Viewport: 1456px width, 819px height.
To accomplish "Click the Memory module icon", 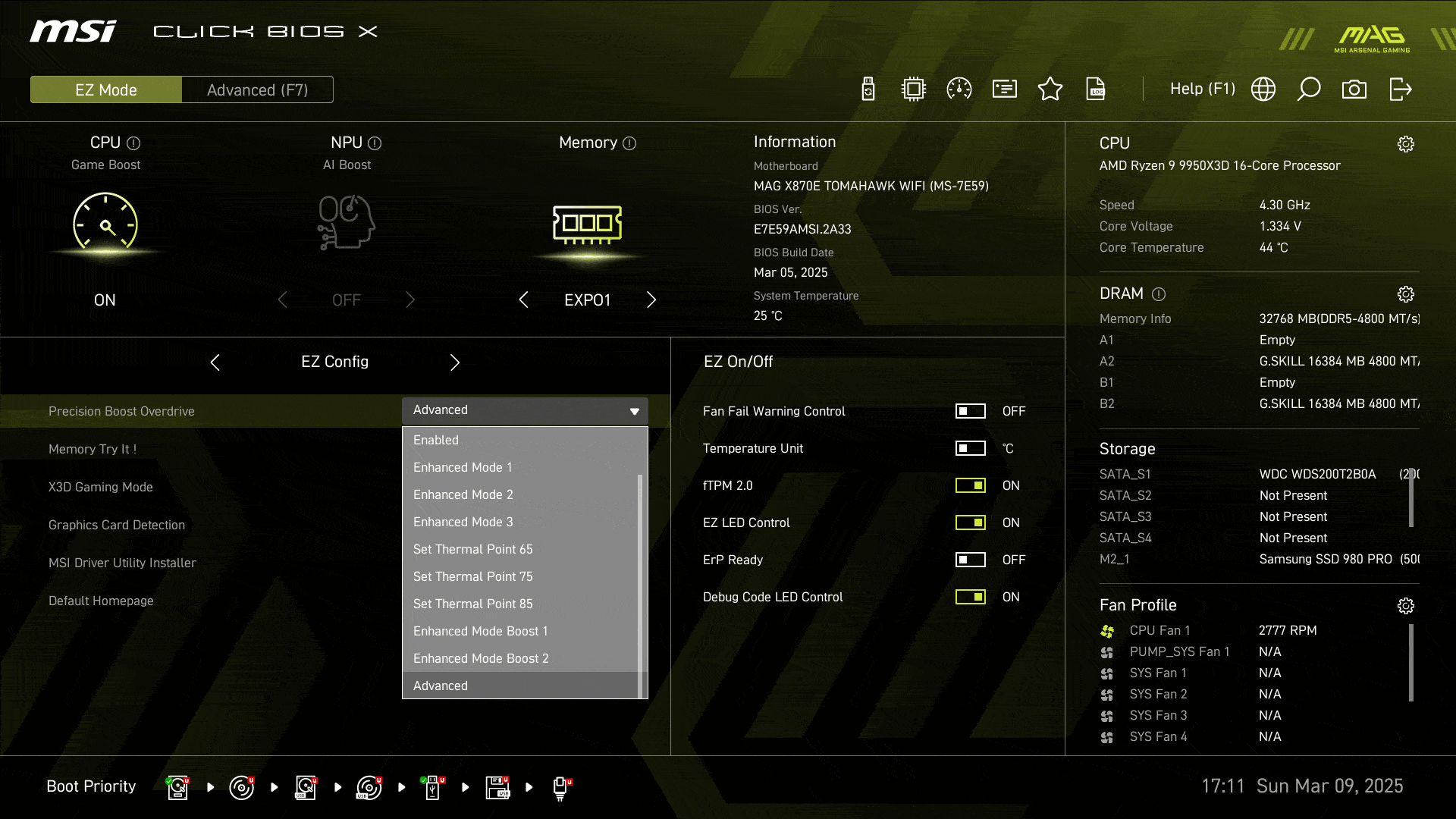I will pos(588,224).
